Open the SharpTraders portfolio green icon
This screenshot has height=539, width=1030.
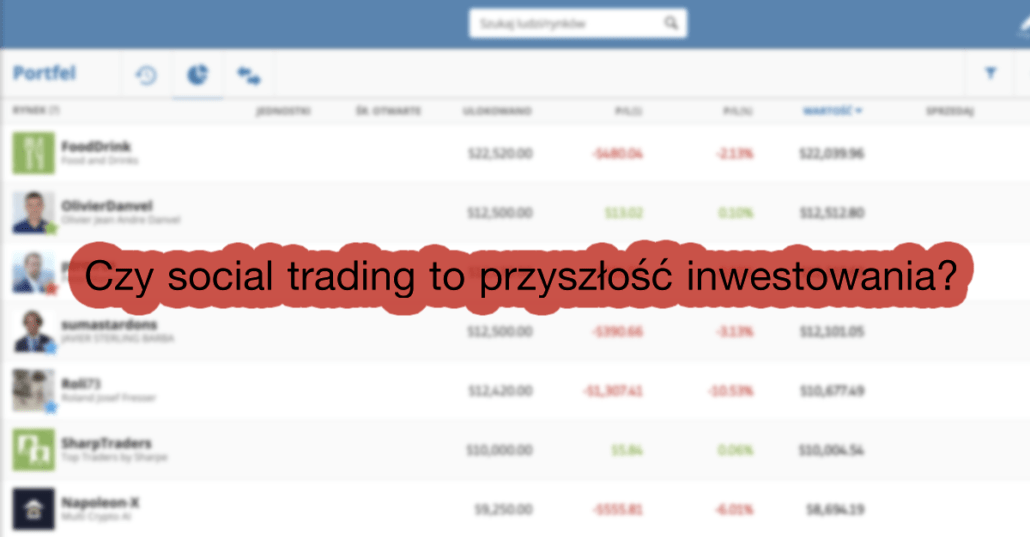[34, 450]
